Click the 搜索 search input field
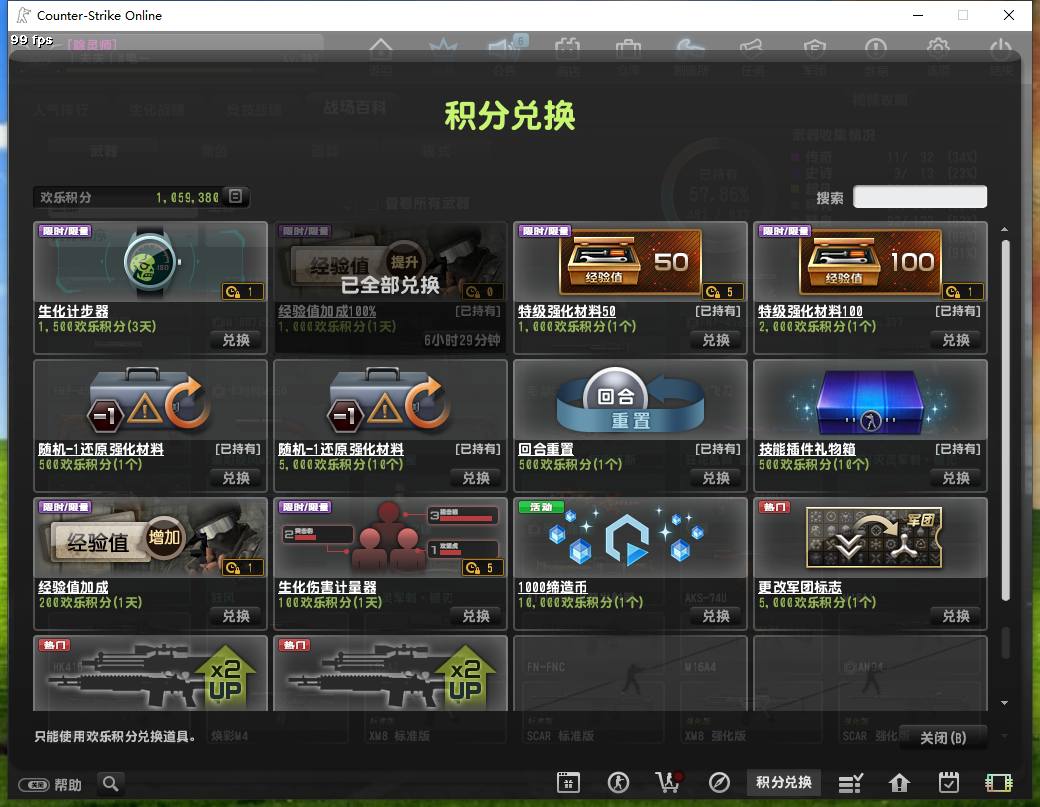1040x807 pixels. 920,197
